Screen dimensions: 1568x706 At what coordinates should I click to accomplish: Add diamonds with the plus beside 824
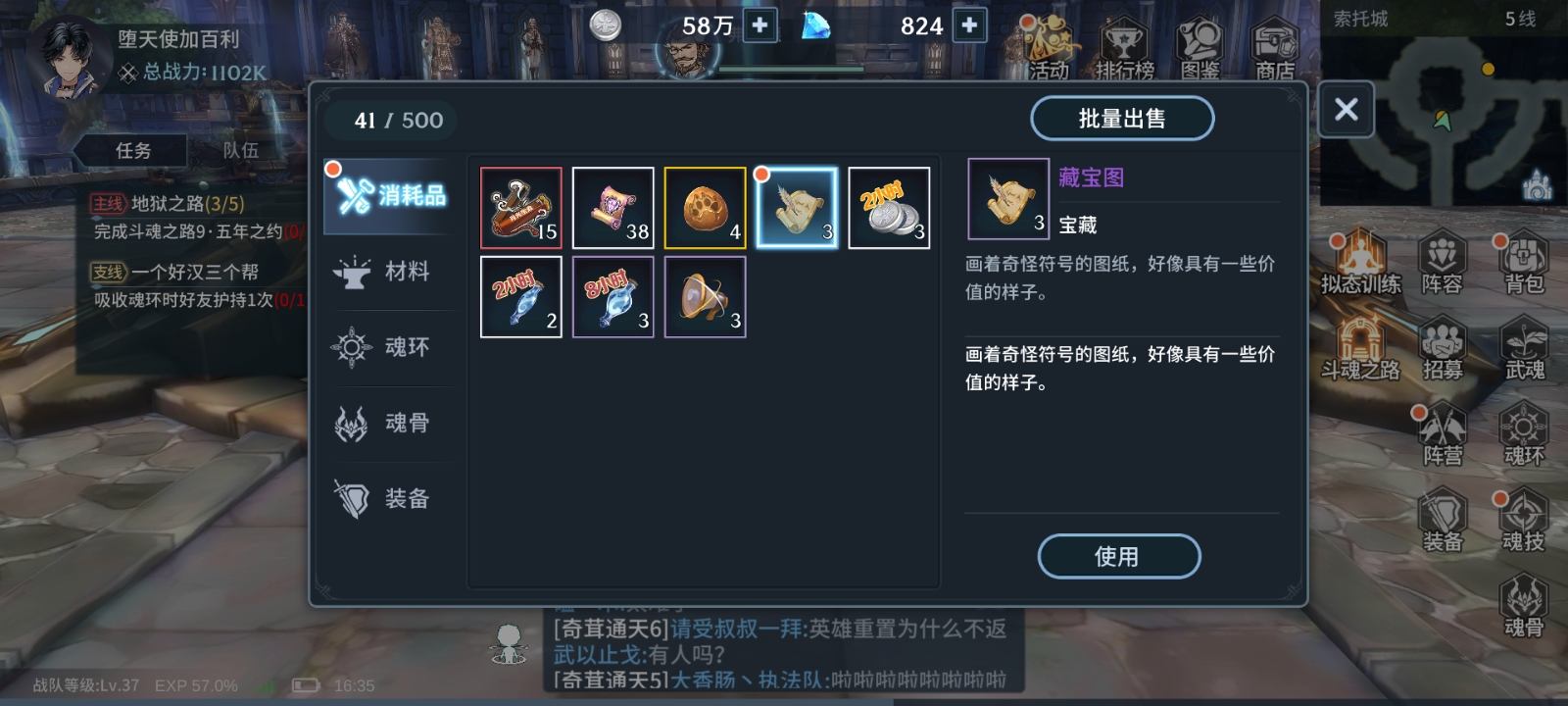(969, 25)
